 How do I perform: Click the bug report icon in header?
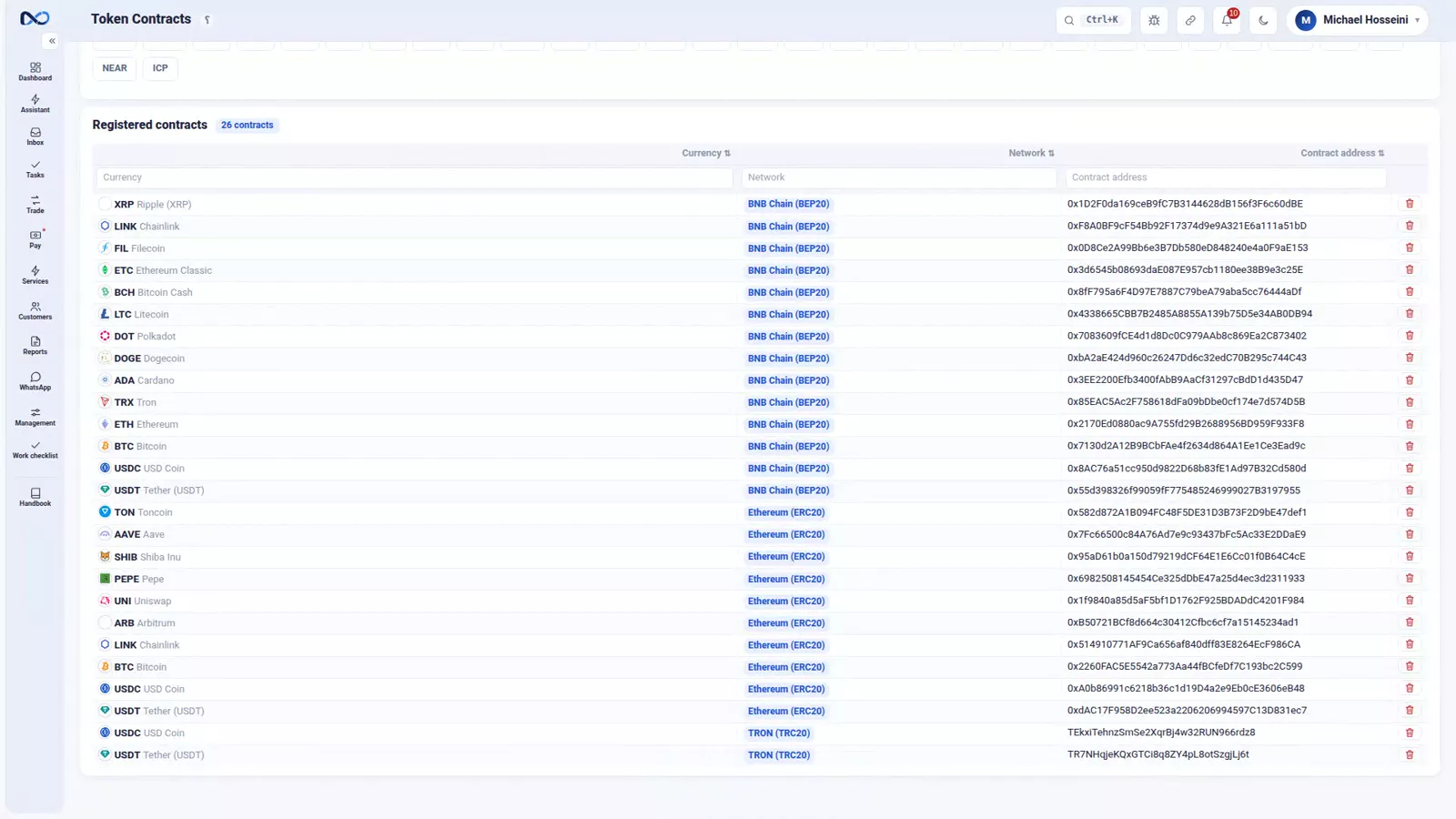(1154, 20)
